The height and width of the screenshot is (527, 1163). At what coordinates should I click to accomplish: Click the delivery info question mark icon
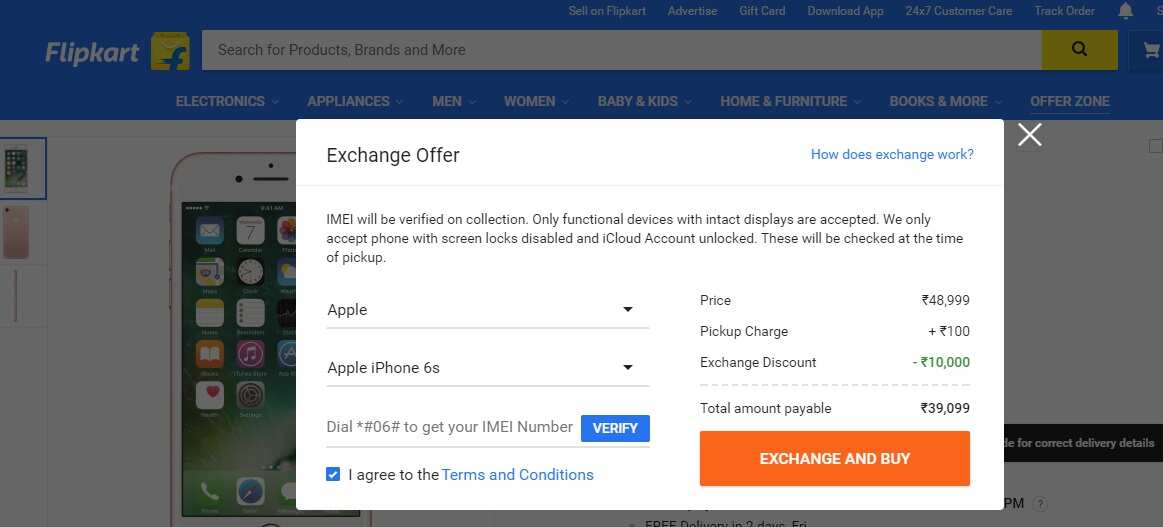coord(1041,504)
